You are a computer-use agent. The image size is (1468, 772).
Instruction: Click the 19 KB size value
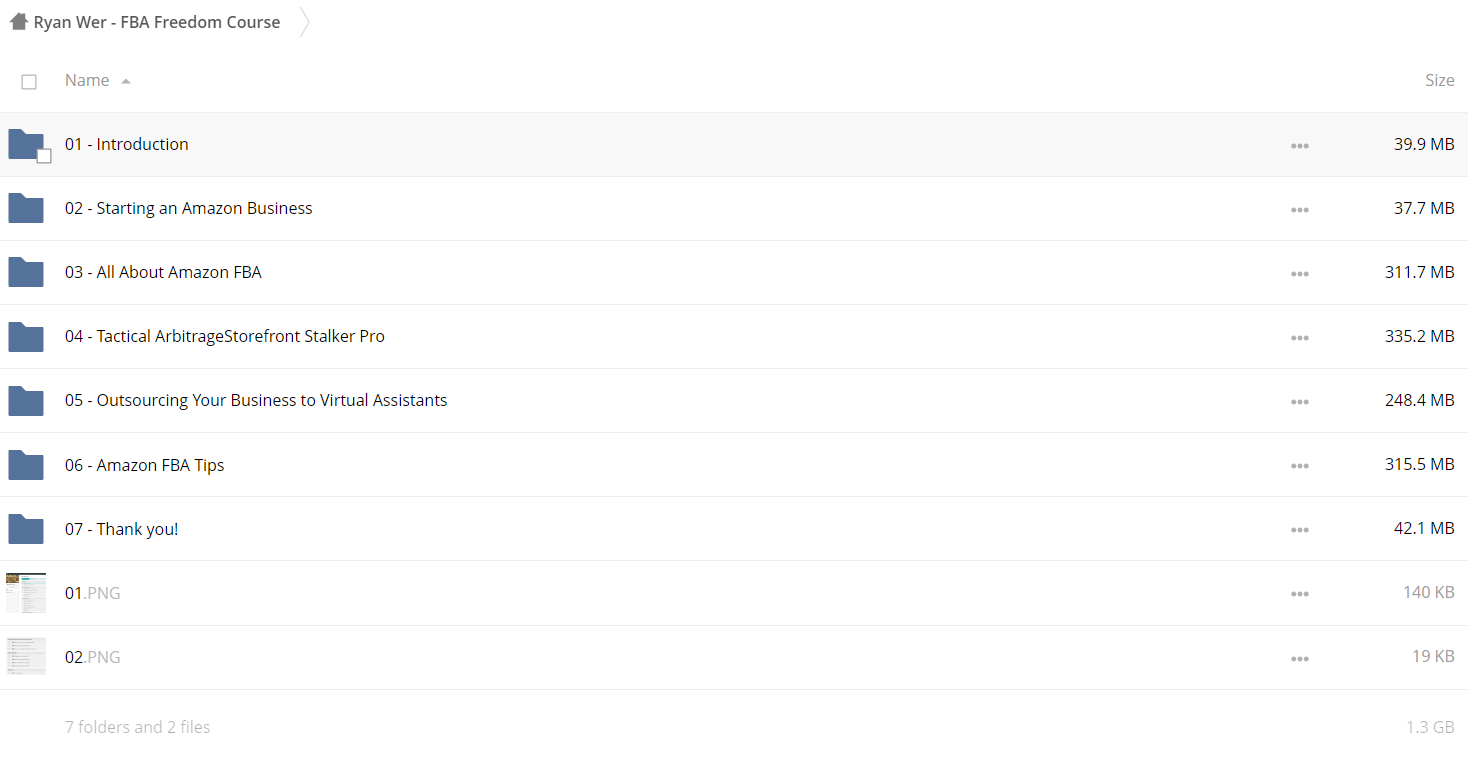pyautogui.click(x=1433, y=656)
